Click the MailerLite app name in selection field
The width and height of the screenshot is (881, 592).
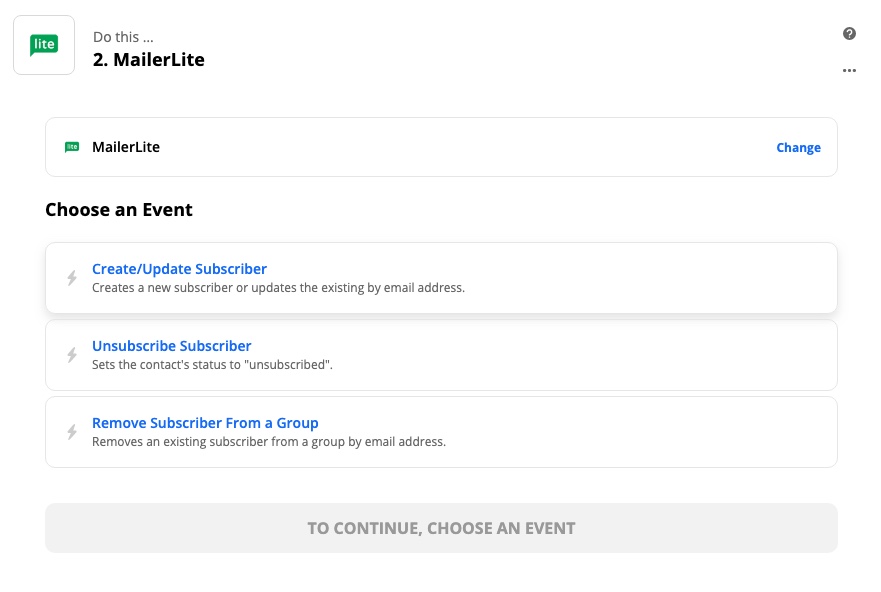[126, 147]
